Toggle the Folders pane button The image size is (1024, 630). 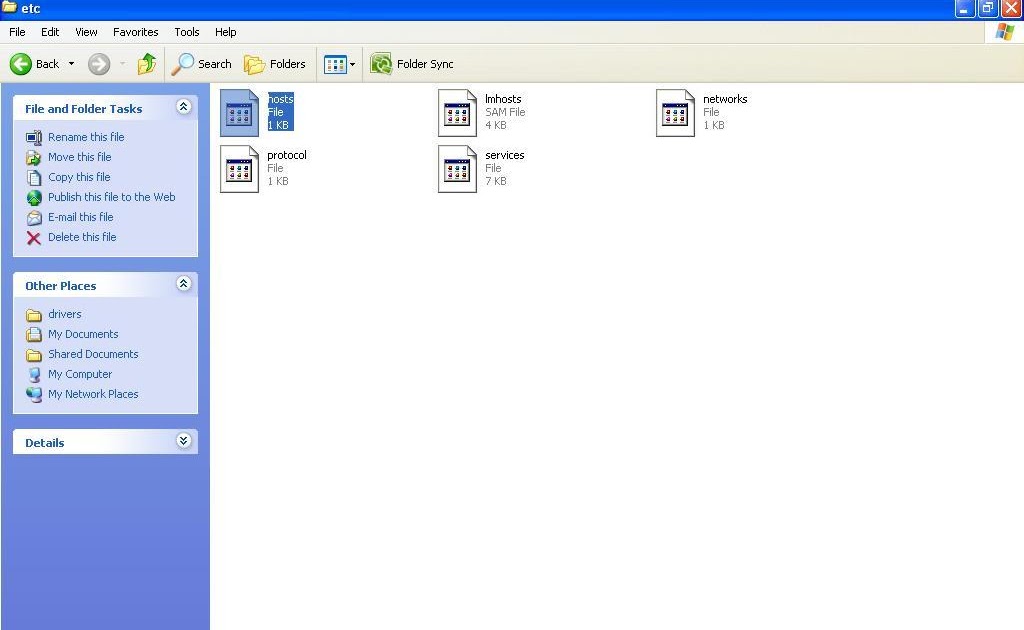275,64
